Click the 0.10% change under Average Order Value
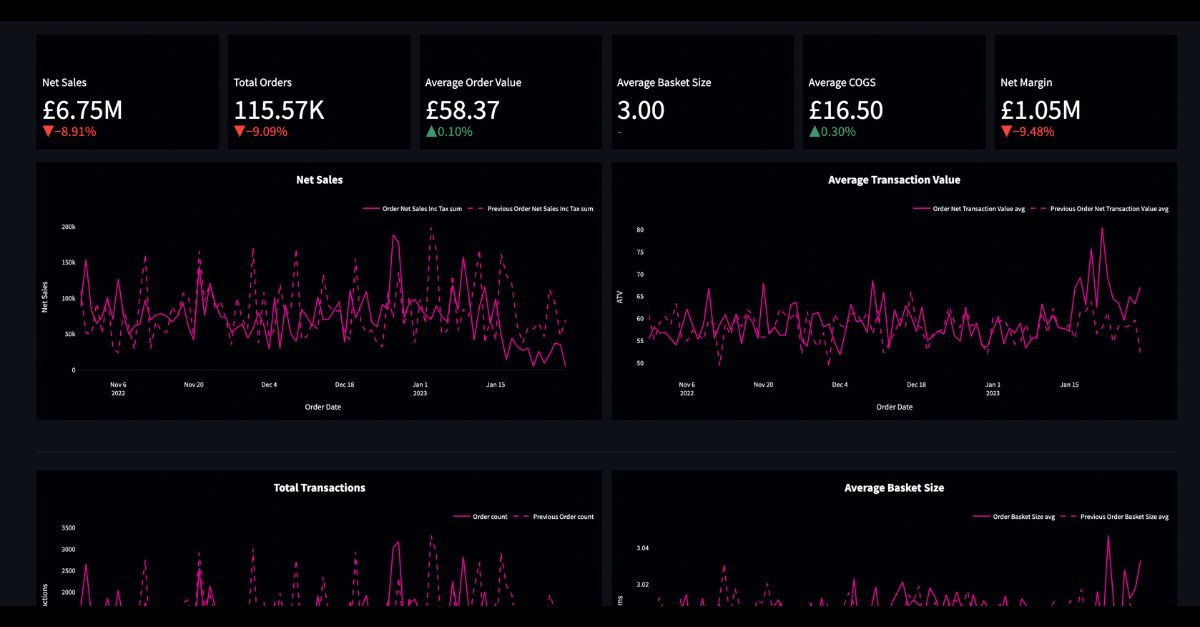 point(455,131)
